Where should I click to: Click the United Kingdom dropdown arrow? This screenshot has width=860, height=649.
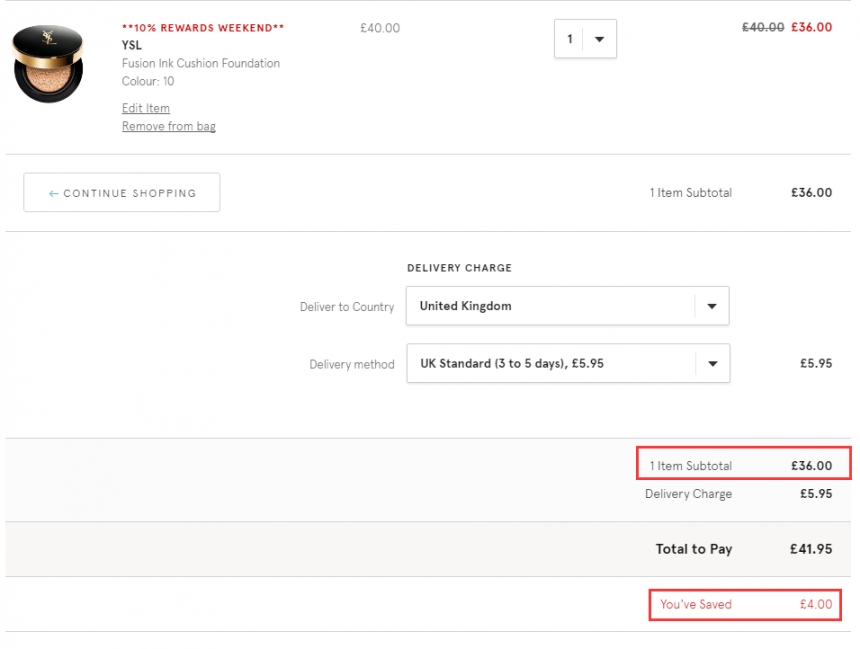click(x=711, y=306)
